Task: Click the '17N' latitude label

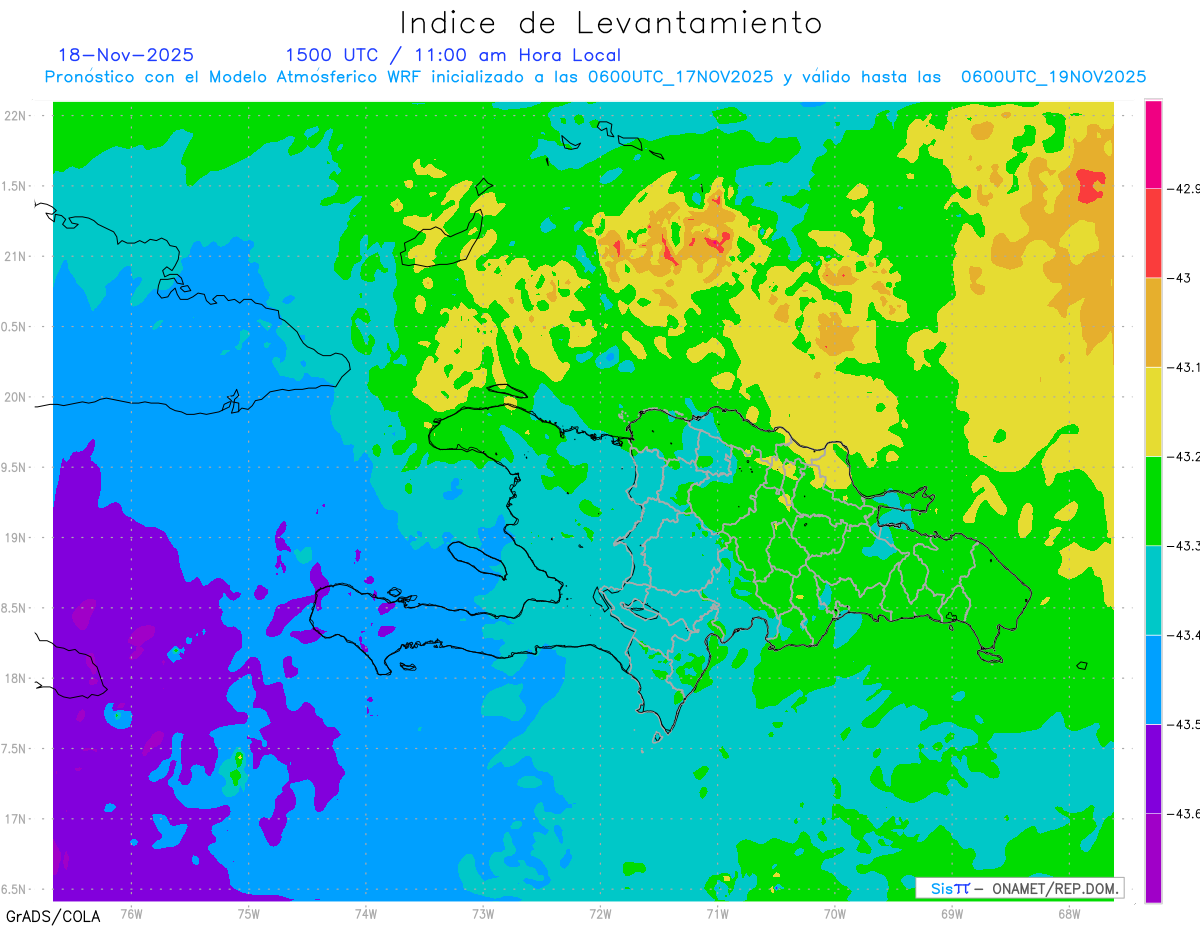Action: click(15, 819)
